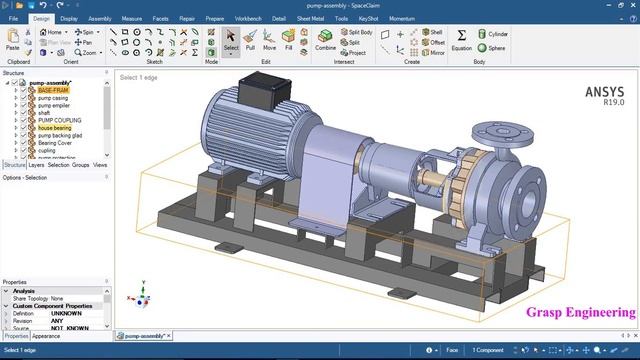Open the Zoom dropdown arrow
This screenshot has height=360, width=640.
(x=101, y=53)
